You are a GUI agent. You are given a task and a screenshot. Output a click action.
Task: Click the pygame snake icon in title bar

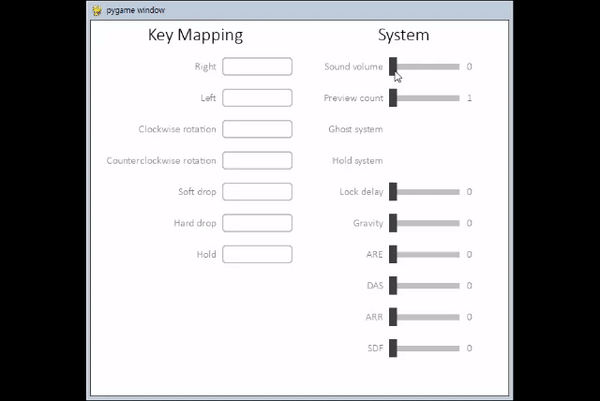(x=97, y=10)
